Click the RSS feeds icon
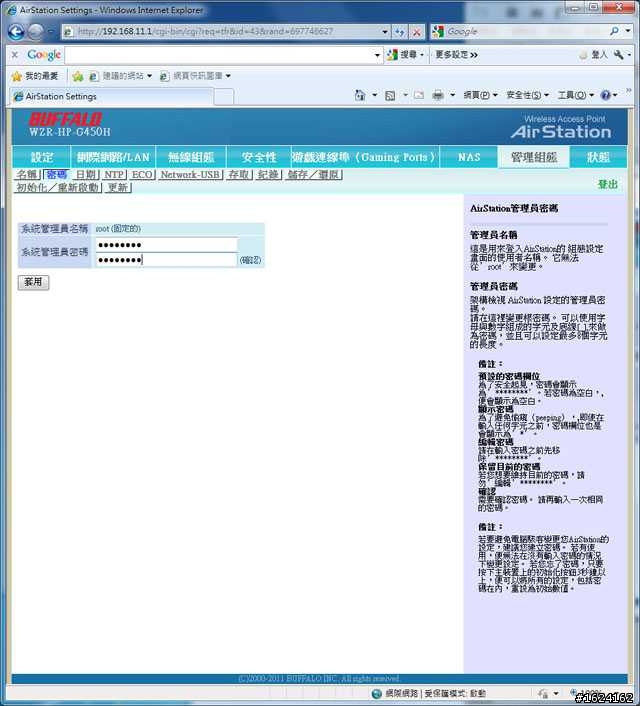The width and height of the screenshot is (640, 706). point(390,95)
